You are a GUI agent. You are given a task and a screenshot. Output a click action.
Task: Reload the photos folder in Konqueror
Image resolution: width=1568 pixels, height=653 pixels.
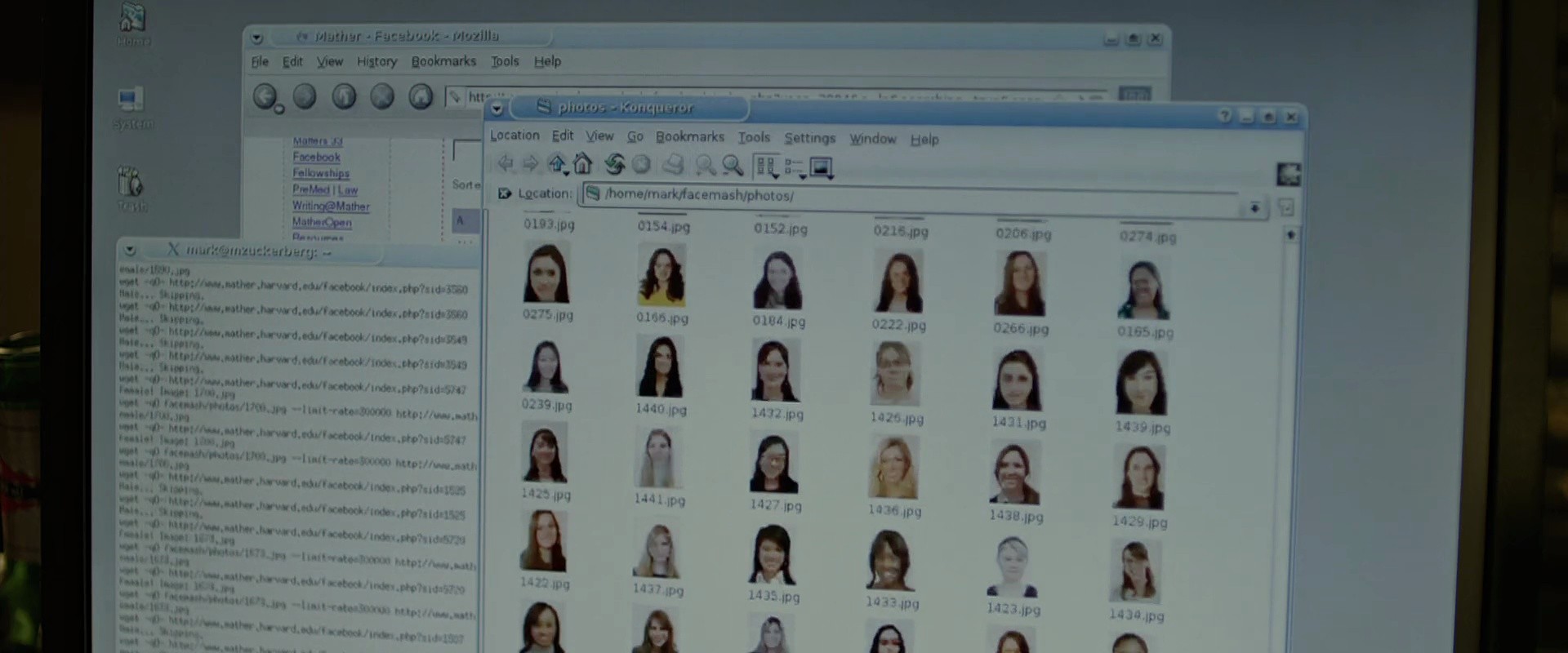(x=615, y=165)
